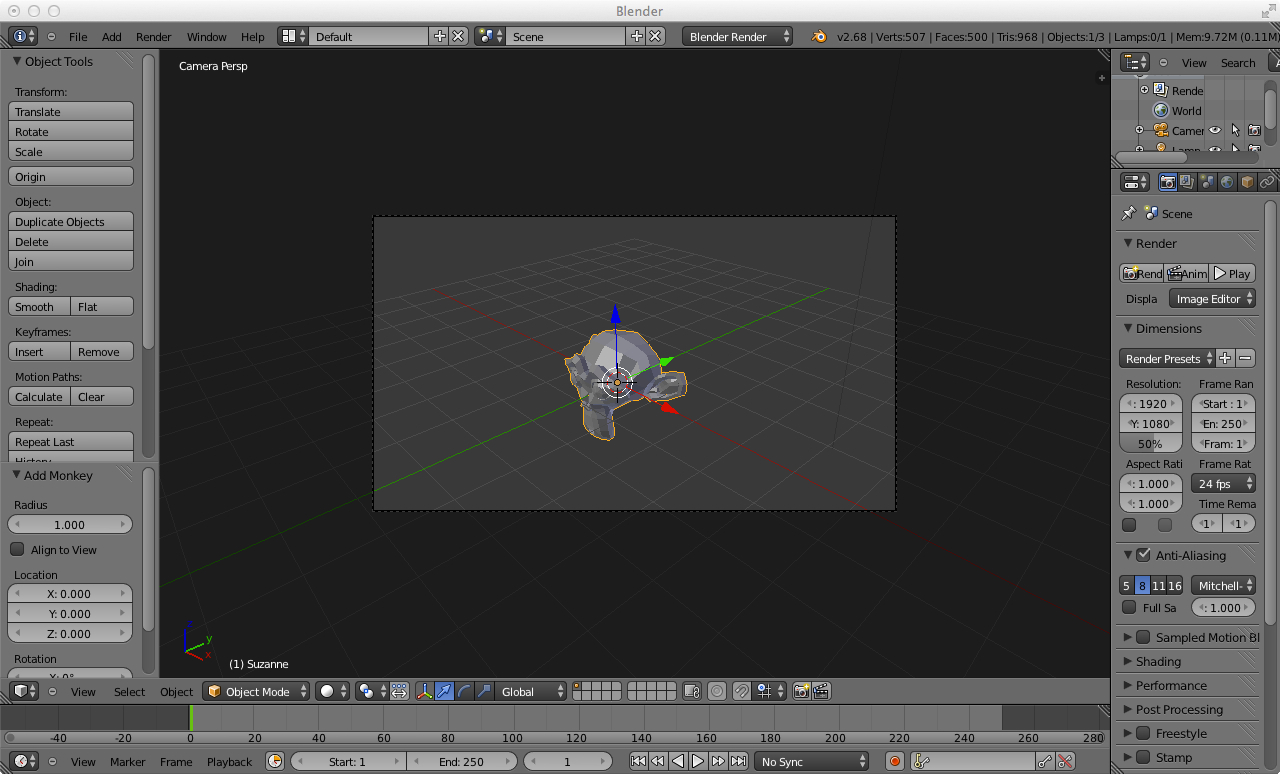This screenshot has width=1280, height=774.
Task: Click the Duplicate Objects button
Action: coord(71,221)
